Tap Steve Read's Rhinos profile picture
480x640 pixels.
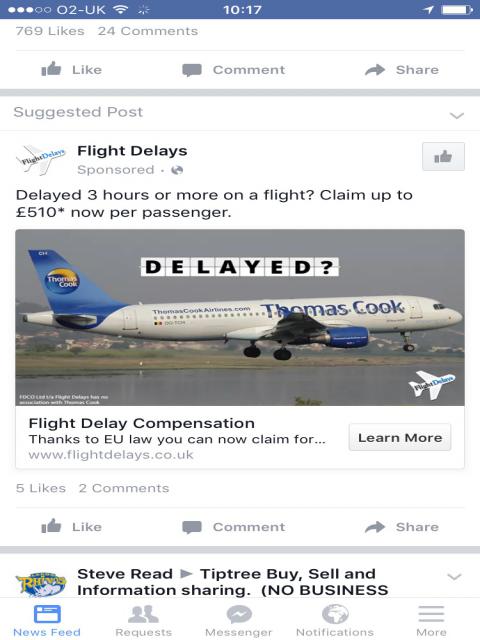[x=41, y=584]
